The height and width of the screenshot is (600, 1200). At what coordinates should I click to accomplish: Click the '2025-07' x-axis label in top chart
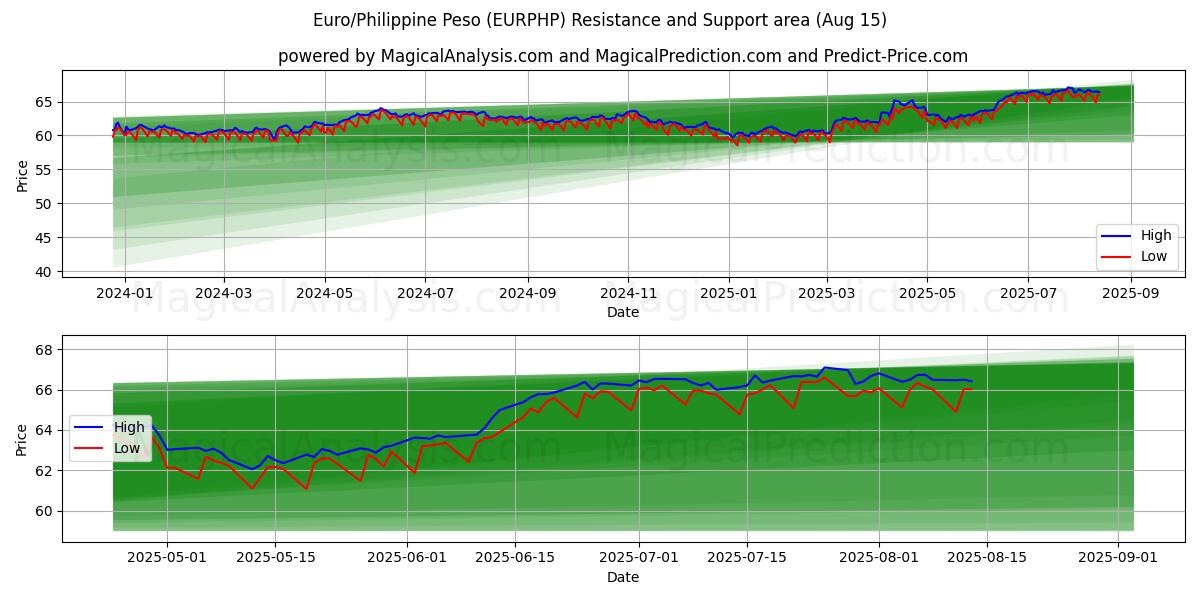click(x=1028, y=293)
